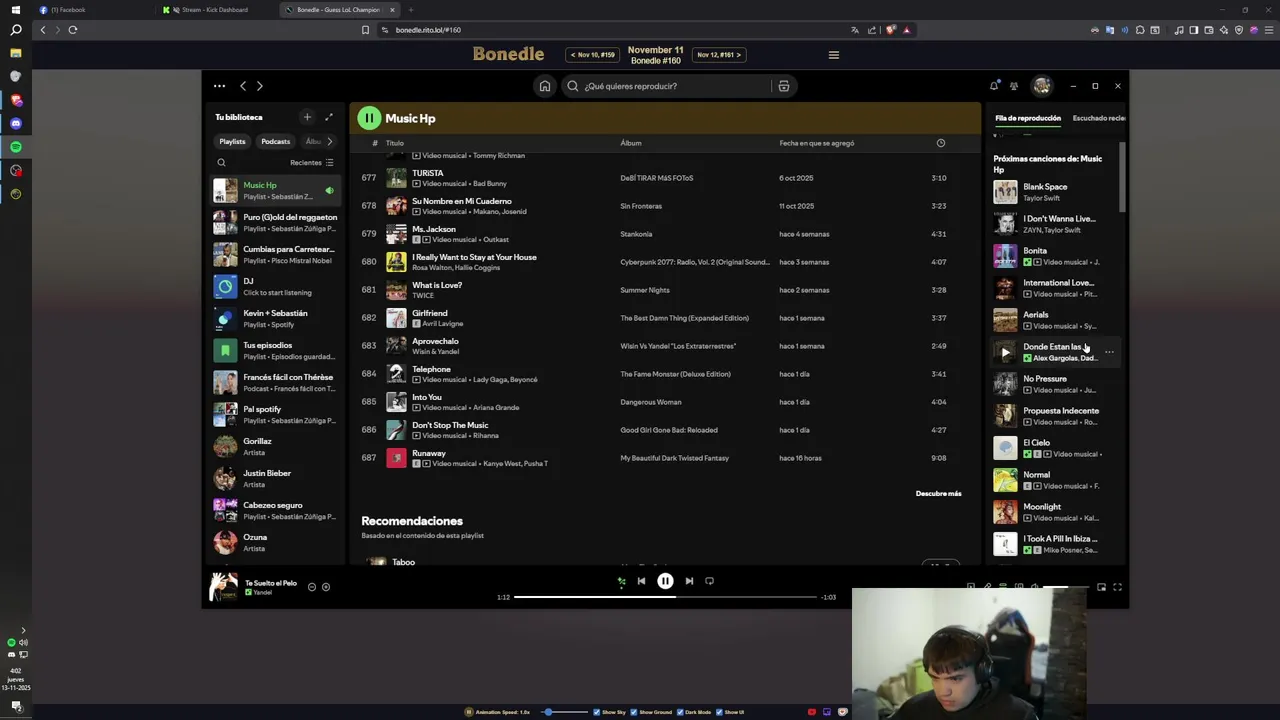Image resolution: width=1280 pixels, height=720 pixels.
Task: Navigate back with Spotify left arrow
Action: (x=242, y=86)
